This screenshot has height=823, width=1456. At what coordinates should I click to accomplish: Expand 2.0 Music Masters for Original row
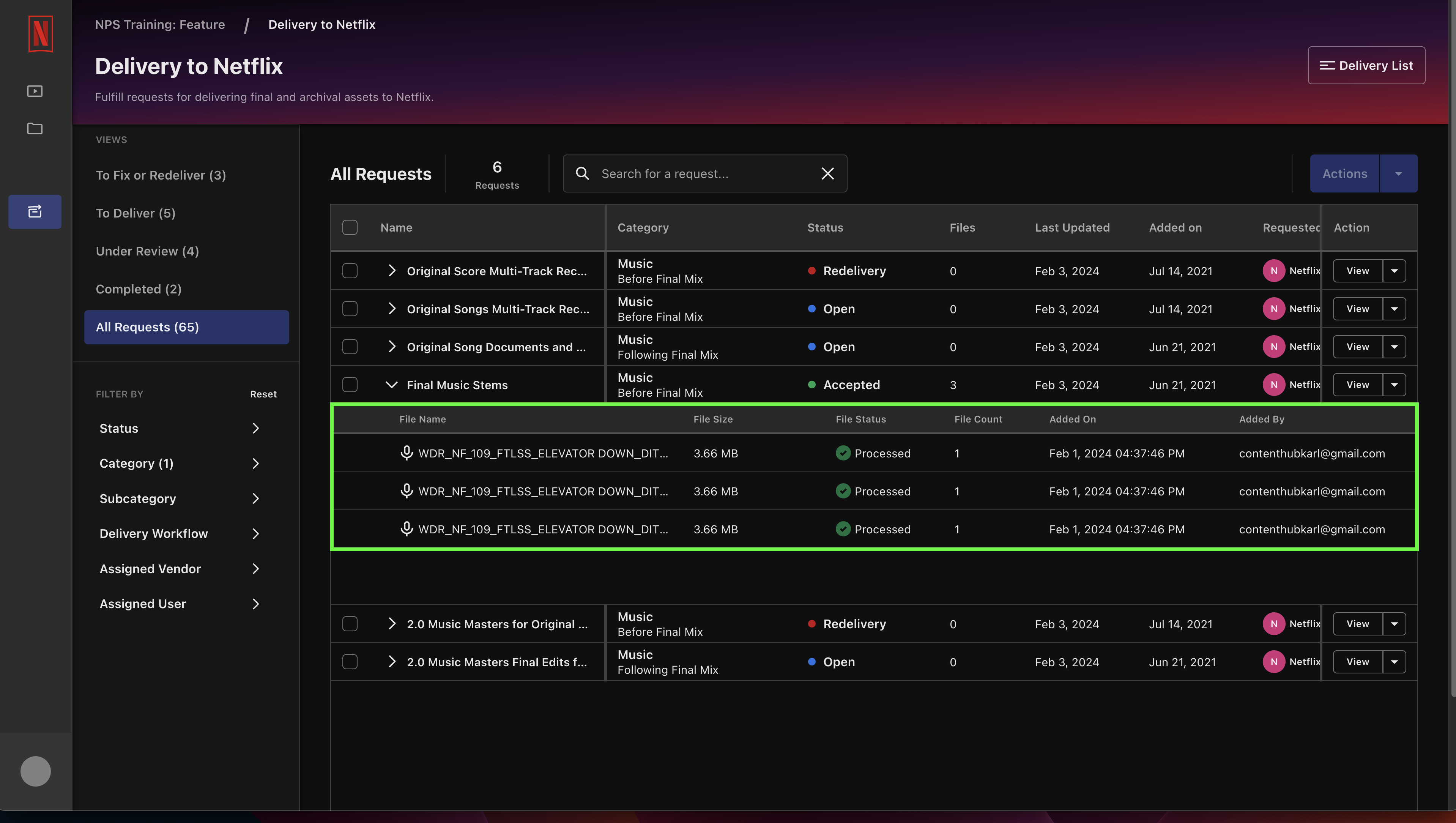click(392, 623)
